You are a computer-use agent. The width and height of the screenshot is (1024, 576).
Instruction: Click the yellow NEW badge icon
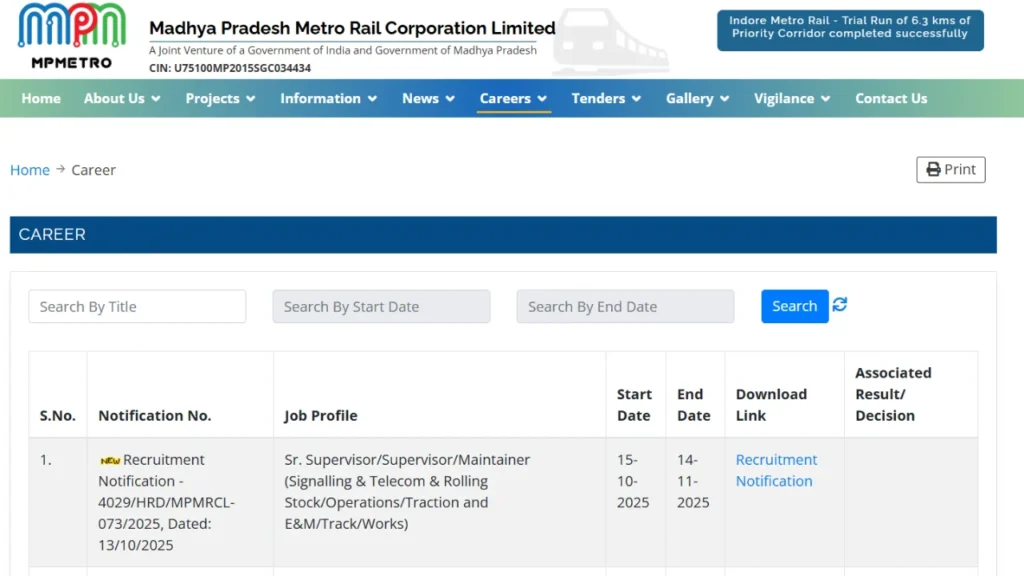pos(110,460)
